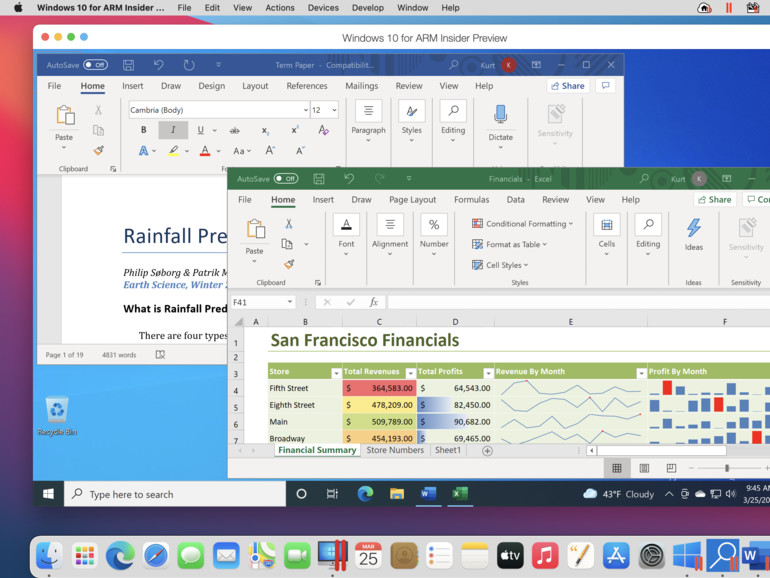Pick text highlight color in Word

(x=173, y=151)
